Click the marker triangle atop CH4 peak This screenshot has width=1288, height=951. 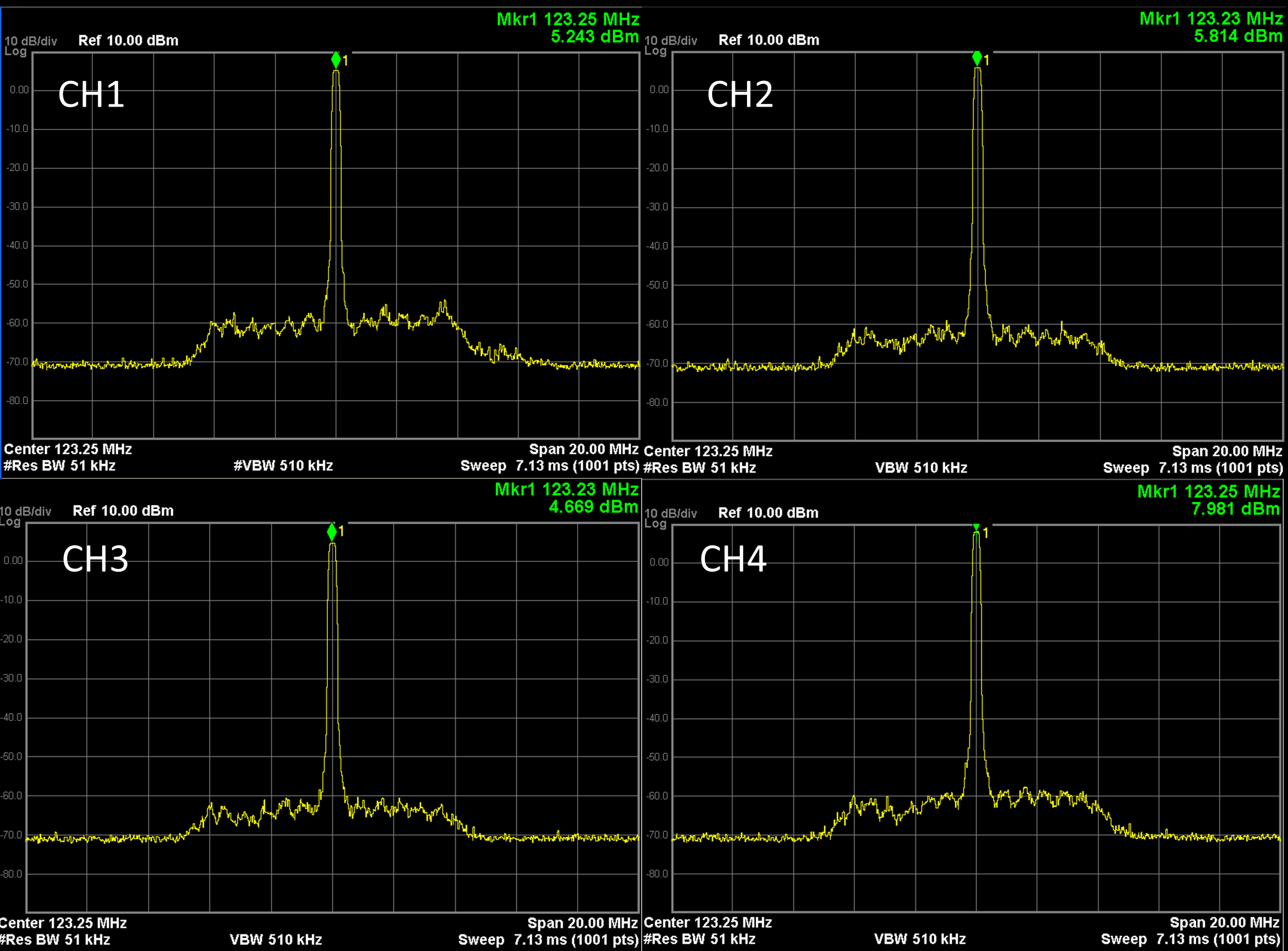coord(976,527)
